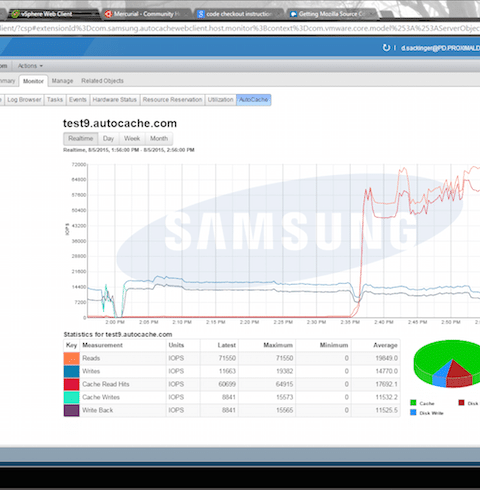This screenshot has height=490, width=480.
Task: Select the Realtime time range button
Action: 81,138
